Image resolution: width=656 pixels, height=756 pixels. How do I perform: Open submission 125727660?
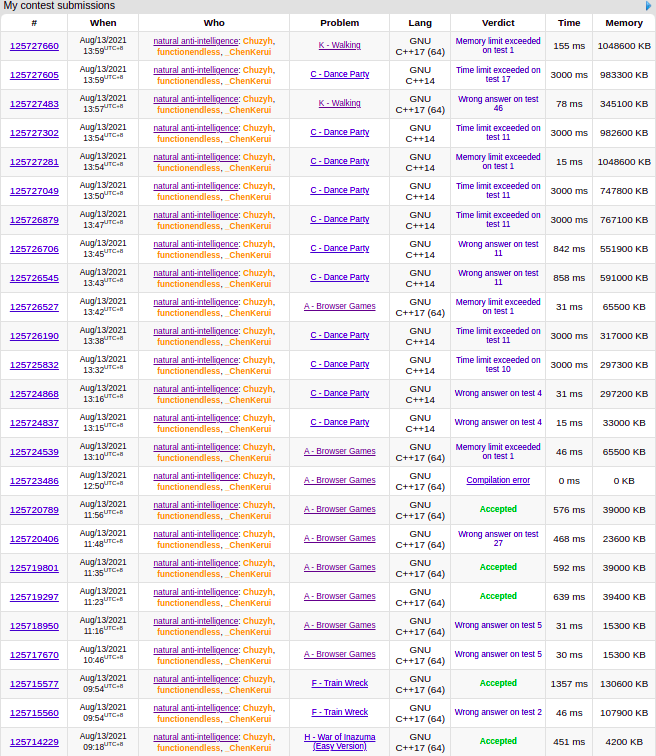point(34,46)
